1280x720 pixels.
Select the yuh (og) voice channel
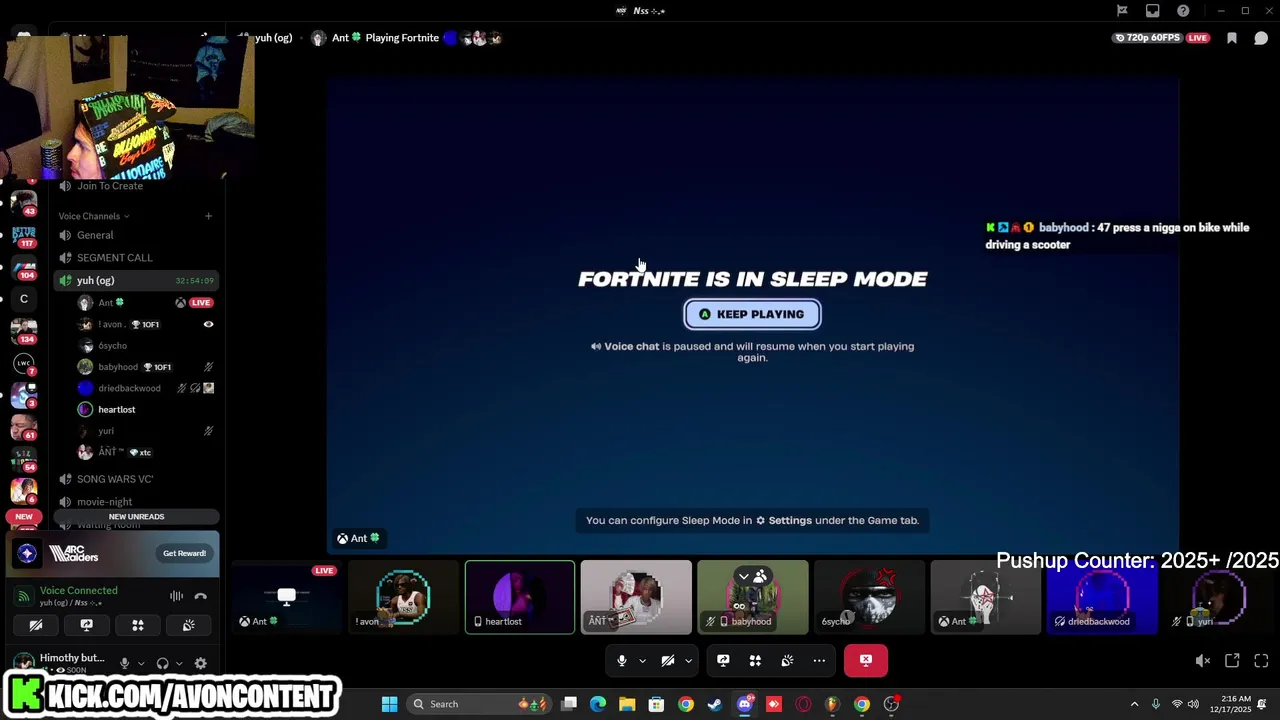point(137,281)
